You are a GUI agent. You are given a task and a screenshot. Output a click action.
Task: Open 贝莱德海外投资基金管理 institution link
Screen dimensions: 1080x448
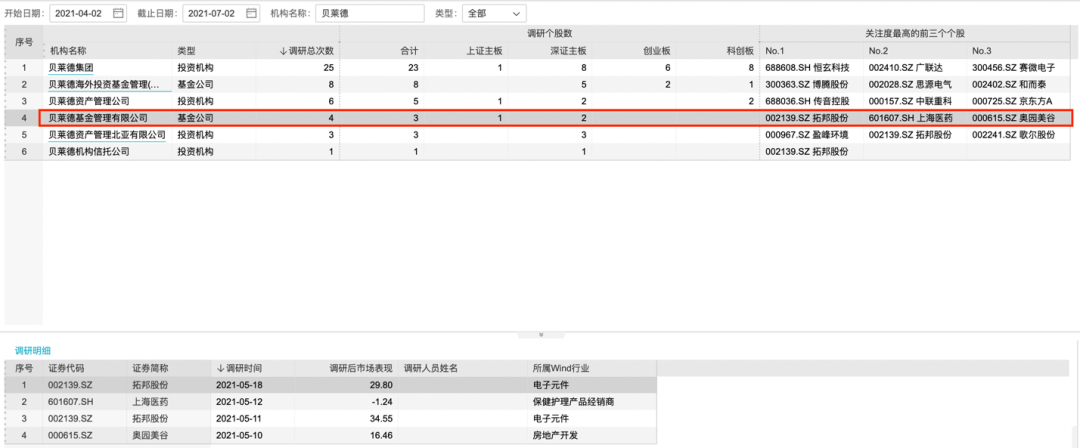tap(104, 84)
